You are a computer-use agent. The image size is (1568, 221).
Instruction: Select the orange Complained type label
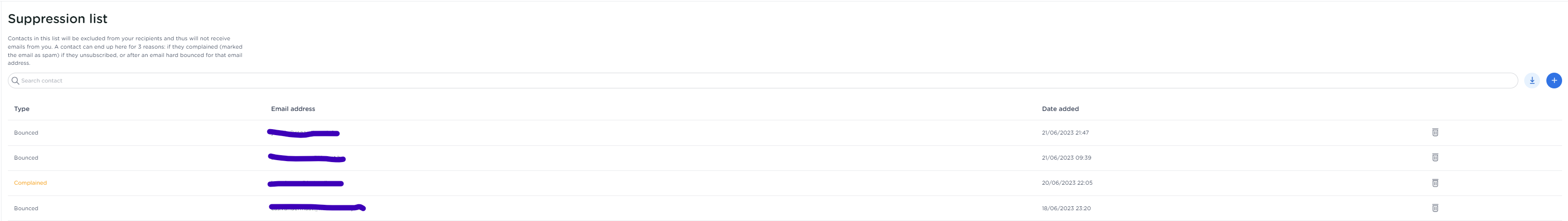click(31, 183)
